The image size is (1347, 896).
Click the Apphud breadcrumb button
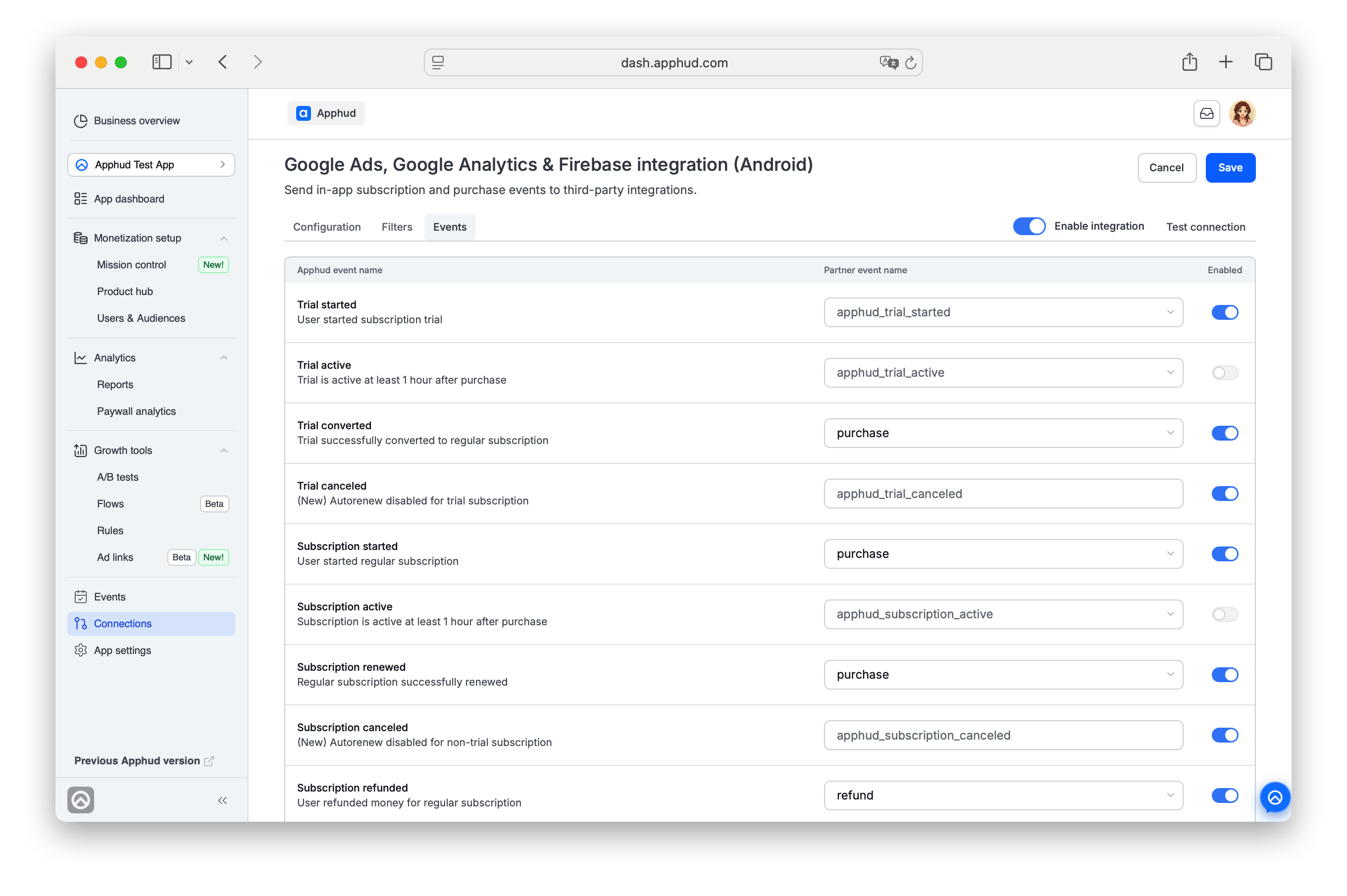point(326,113)
